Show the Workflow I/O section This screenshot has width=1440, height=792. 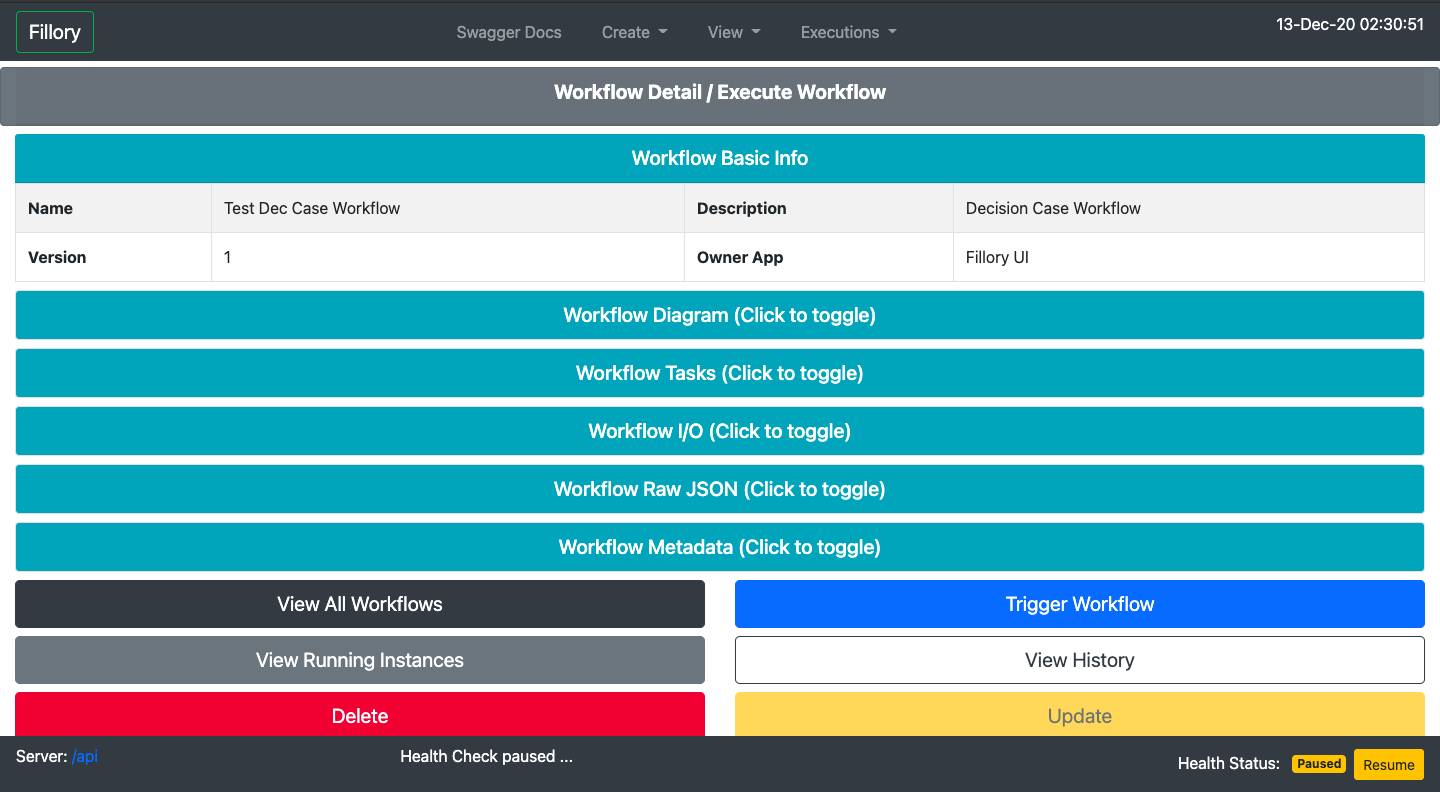click(x=719, y=430)
